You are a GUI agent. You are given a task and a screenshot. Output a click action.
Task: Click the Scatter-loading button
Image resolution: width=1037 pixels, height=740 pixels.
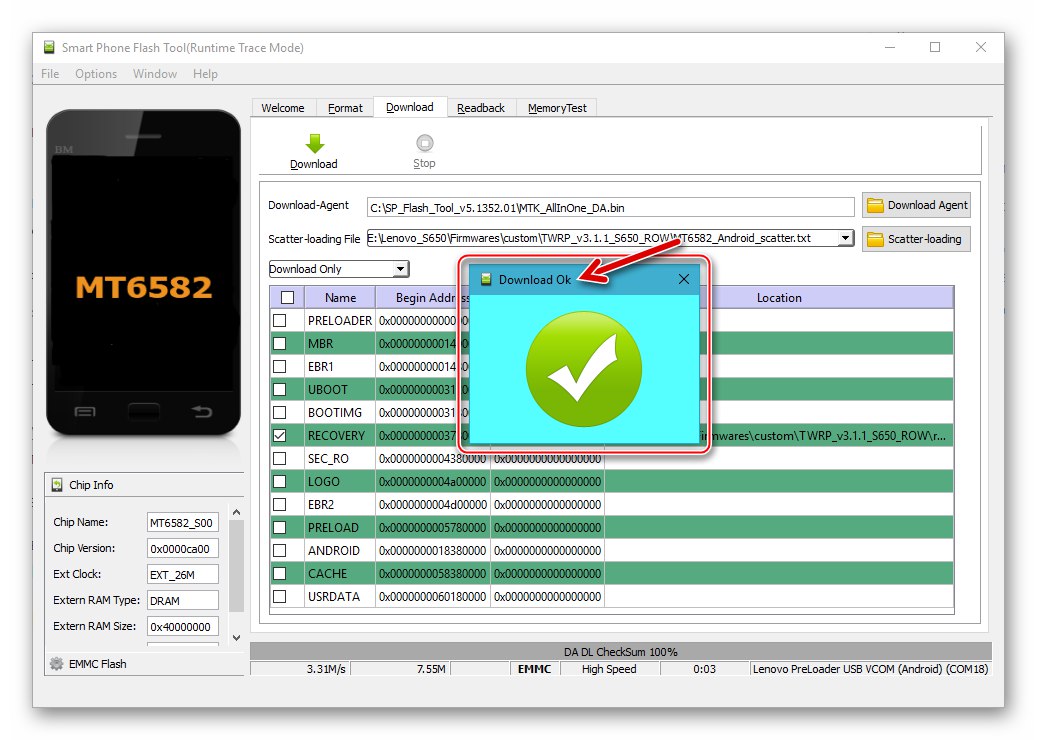[916, 239]
